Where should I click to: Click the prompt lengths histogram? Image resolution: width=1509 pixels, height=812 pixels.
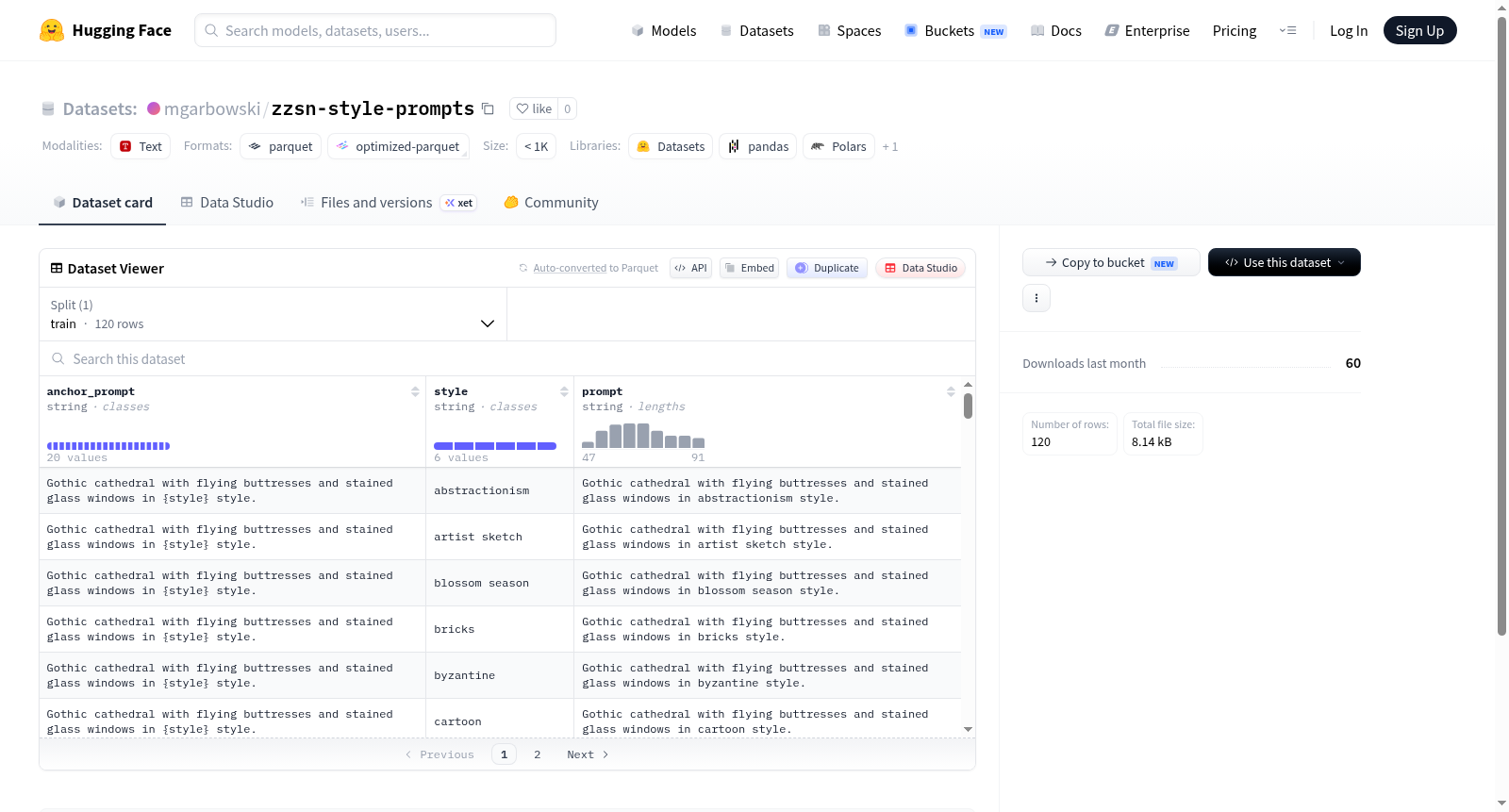(x=643, y=436)
